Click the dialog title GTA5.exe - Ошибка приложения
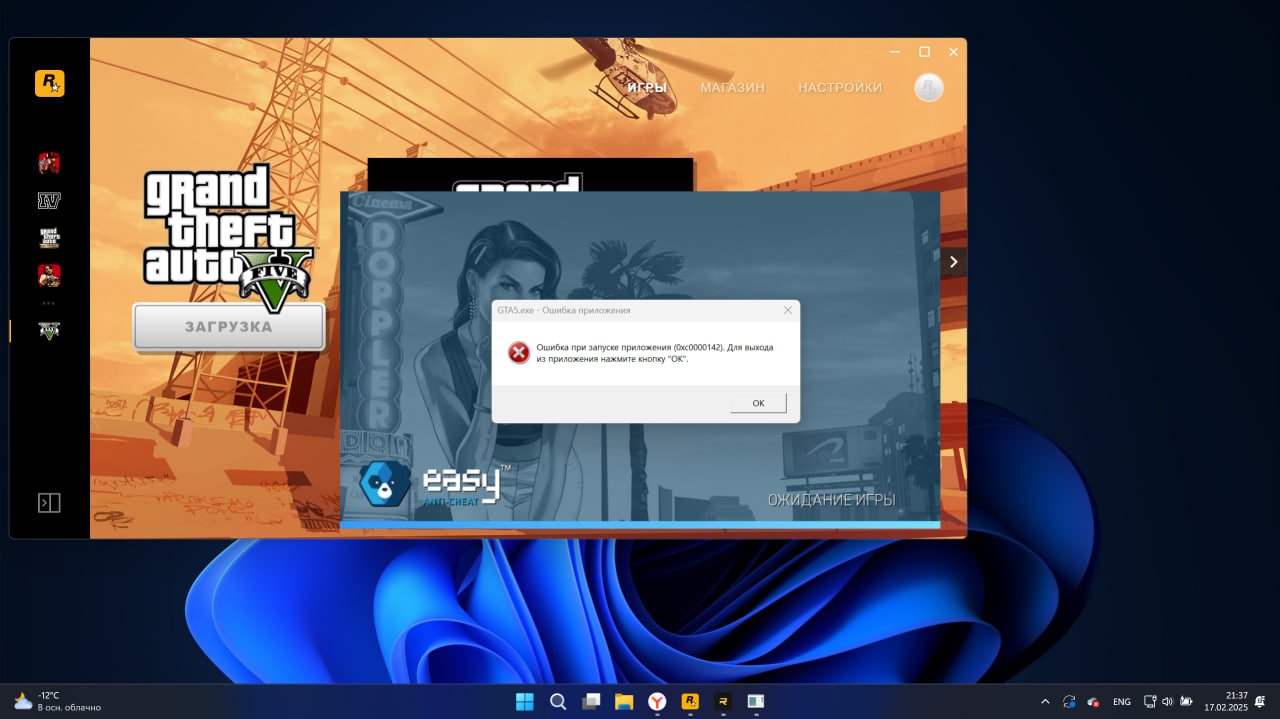The image size is (1280, 719). point(564,311)
